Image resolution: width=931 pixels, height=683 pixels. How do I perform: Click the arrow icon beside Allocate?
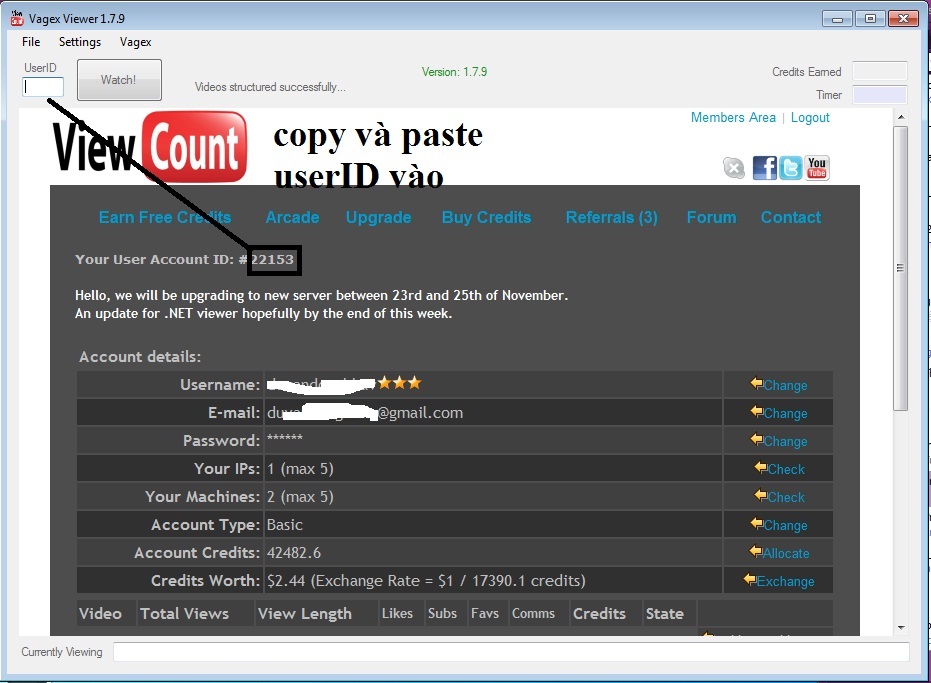[755, 551]
